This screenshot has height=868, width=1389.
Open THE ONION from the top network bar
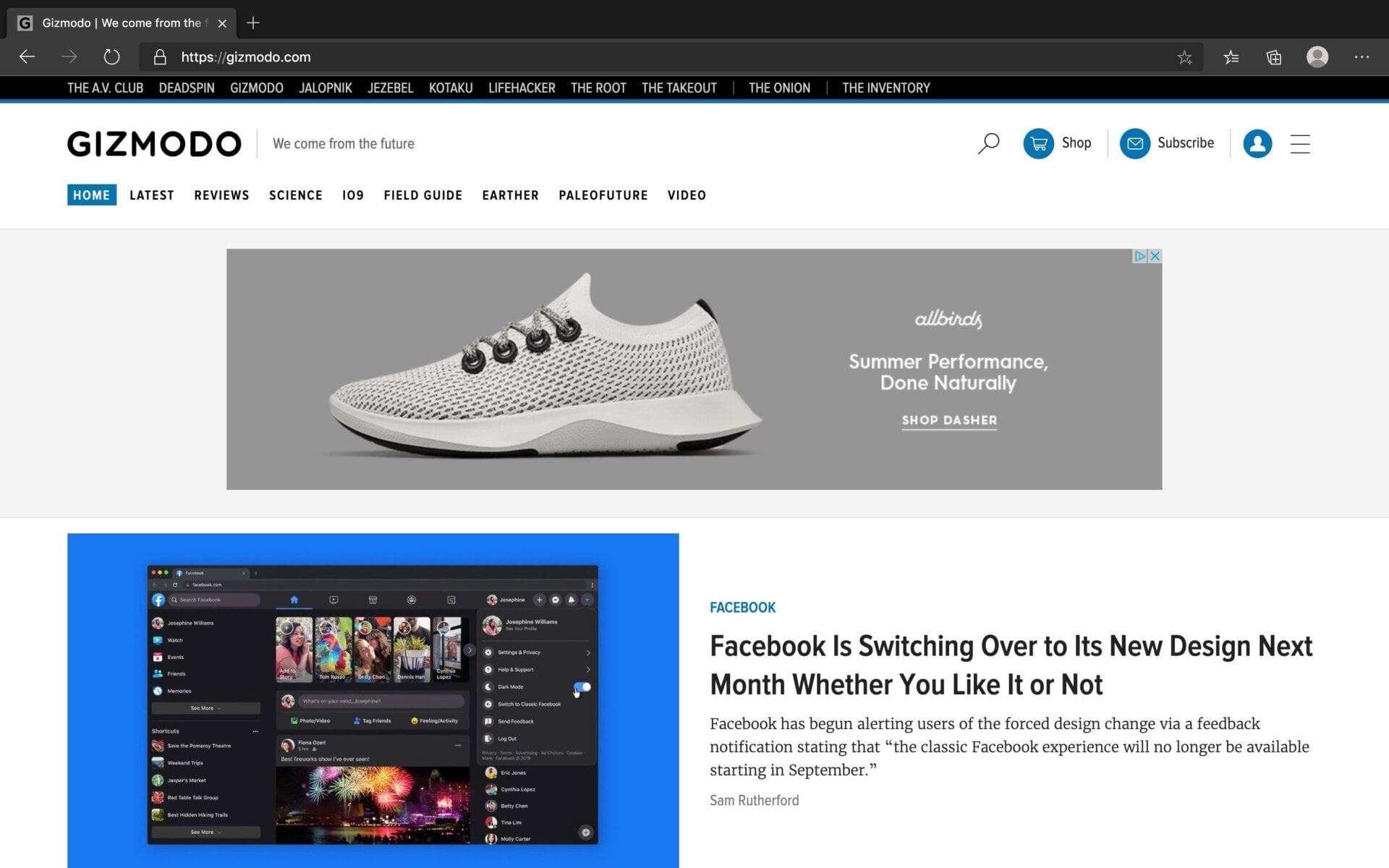779,88
